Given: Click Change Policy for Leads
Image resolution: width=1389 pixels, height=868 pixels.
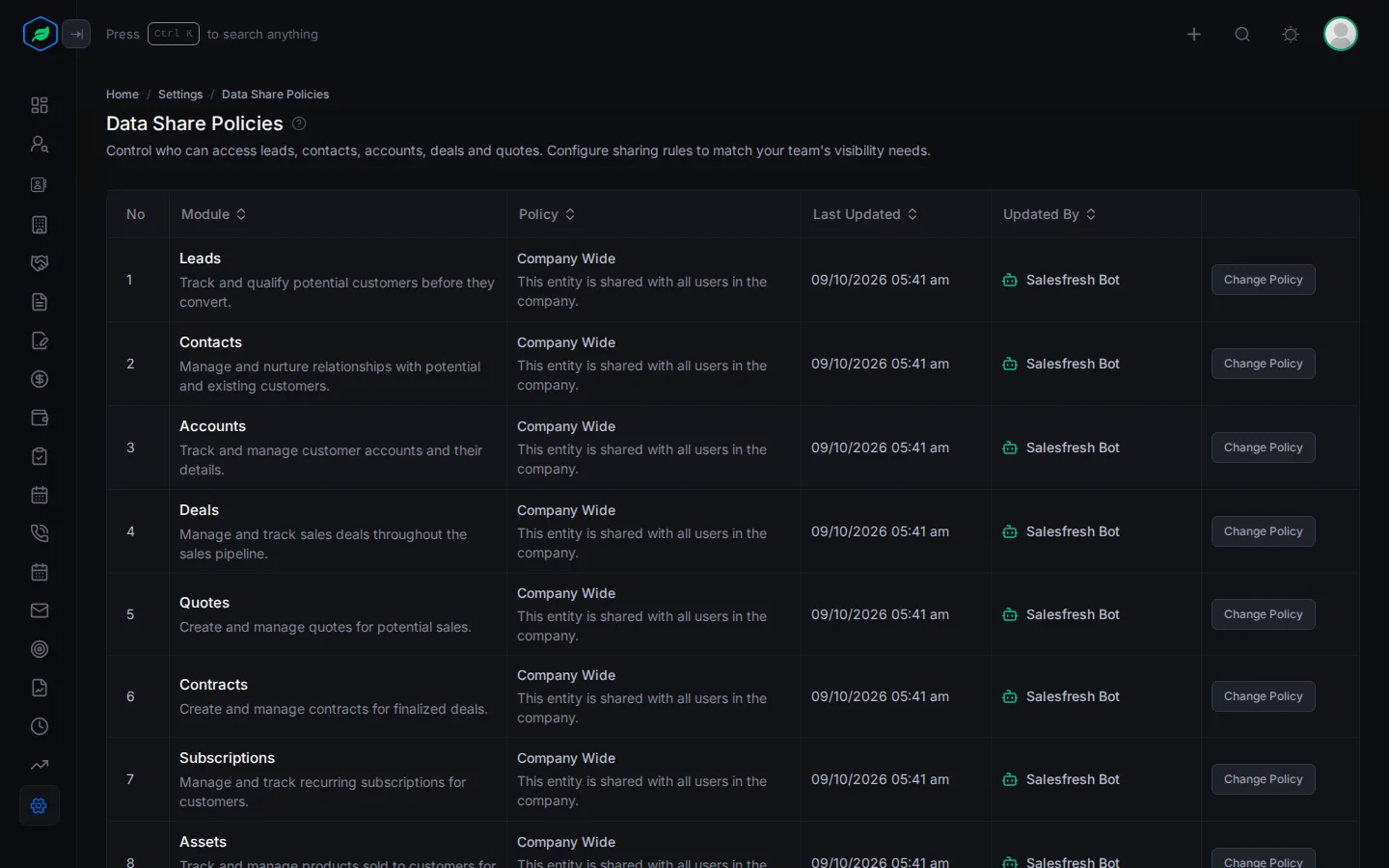Looking at the screenshot, I should (x=1264, y=280).
